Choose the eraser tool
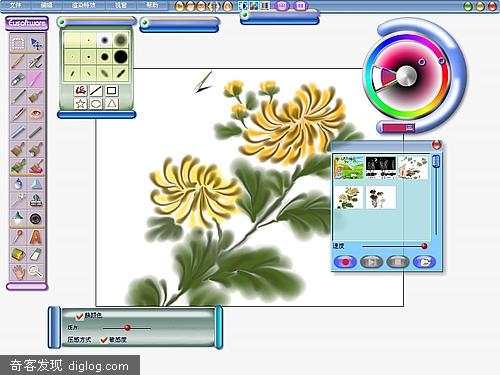 coord(36,255)
